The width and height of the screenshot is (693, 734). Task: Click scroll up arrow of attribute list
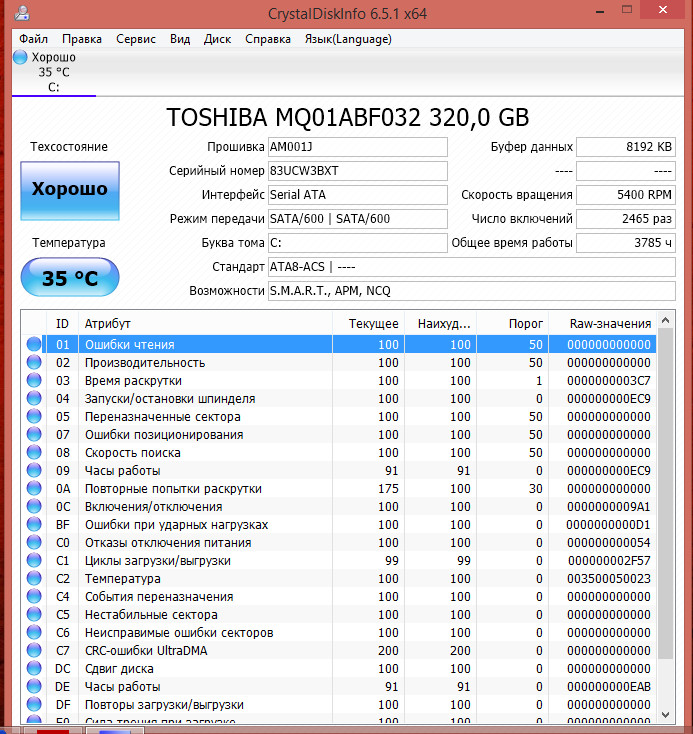(665, 321)
